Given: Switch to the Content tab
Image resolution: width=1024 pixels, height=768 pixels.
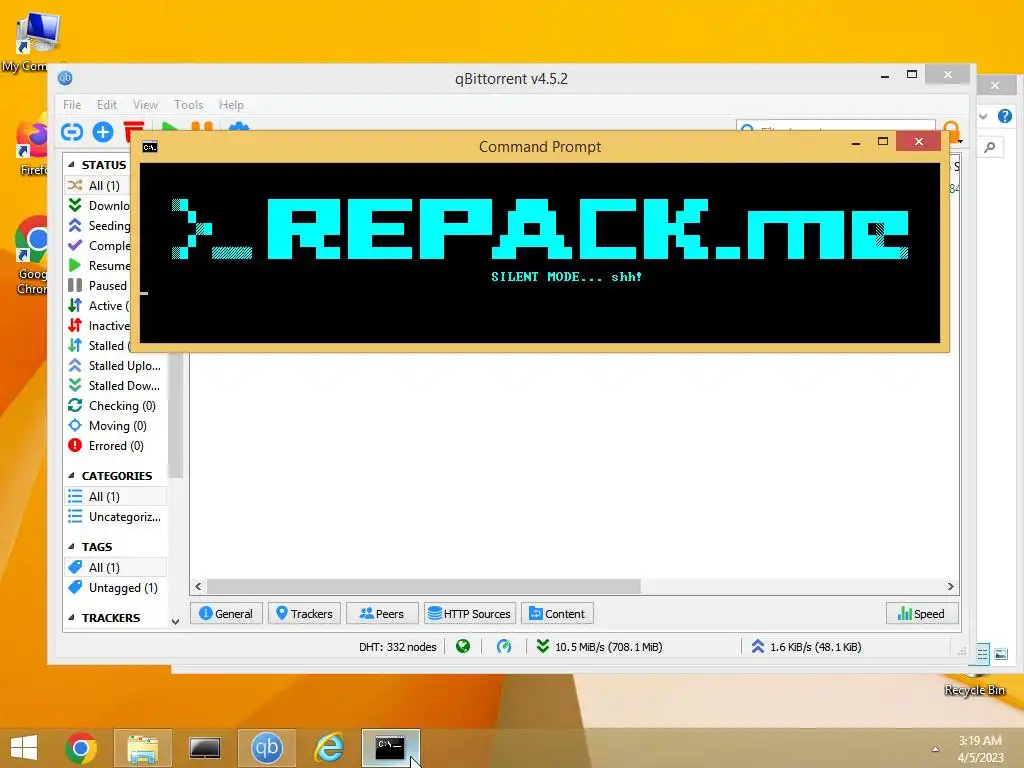Looking at the screenshot, I should [x=557, y=613].
